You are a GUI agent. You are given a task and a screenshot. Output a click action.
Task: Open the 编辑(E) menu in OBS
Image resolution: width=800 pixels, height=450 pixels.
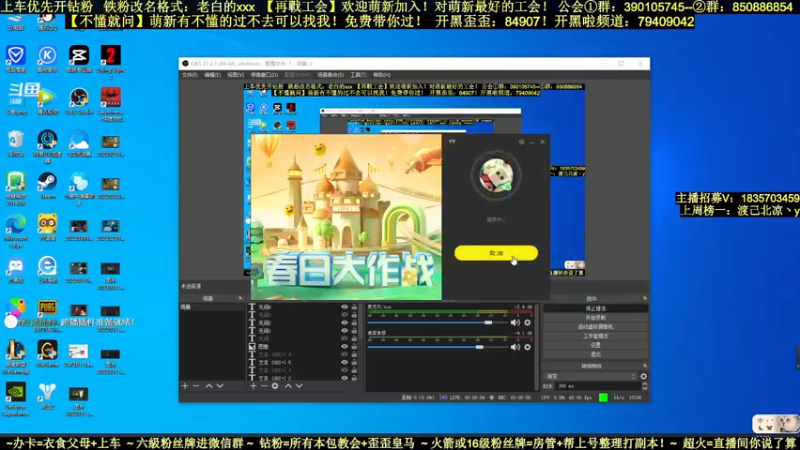point(212,75)
